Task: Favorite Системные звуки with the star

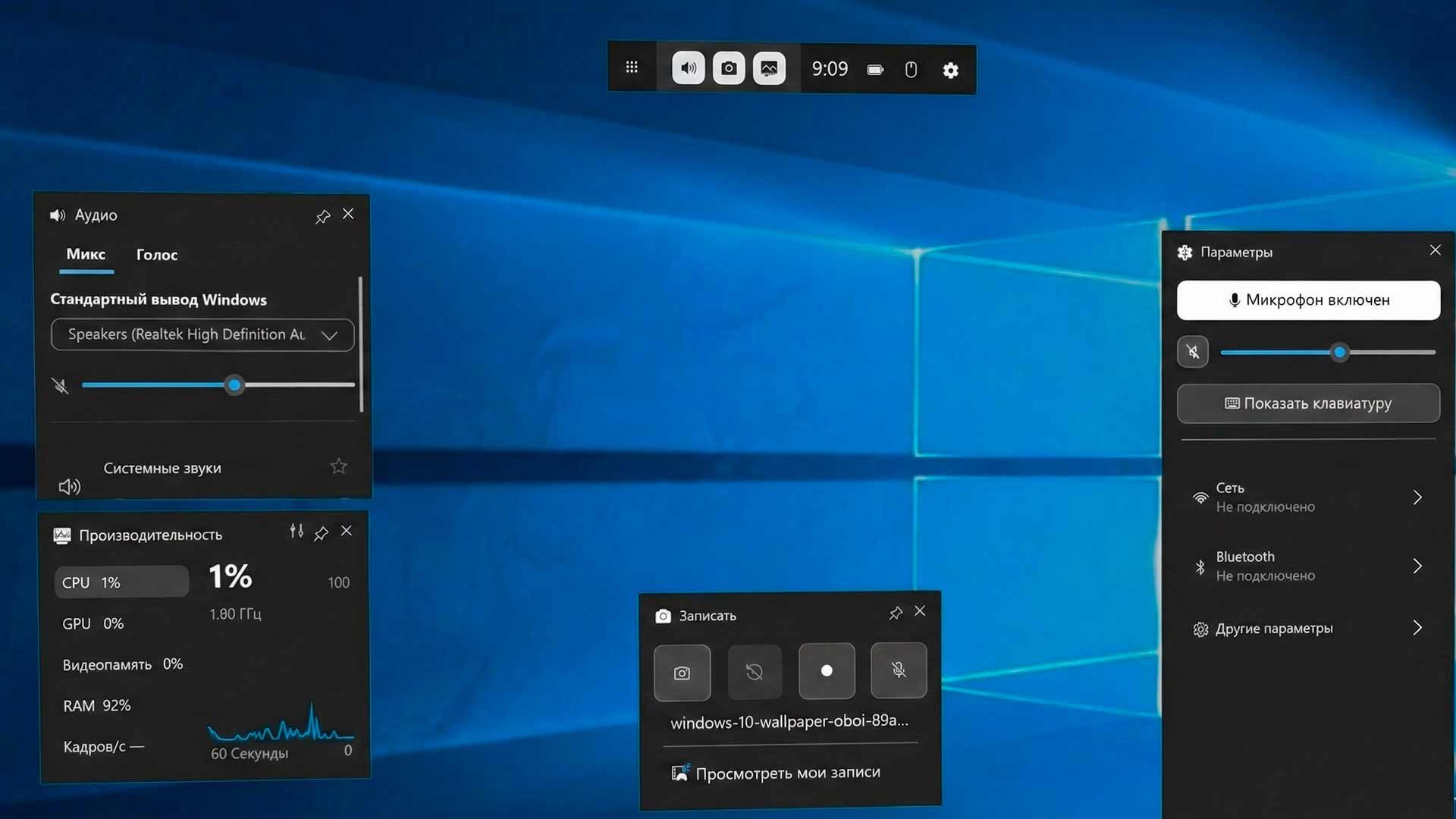Action: [x=338, y=466]
